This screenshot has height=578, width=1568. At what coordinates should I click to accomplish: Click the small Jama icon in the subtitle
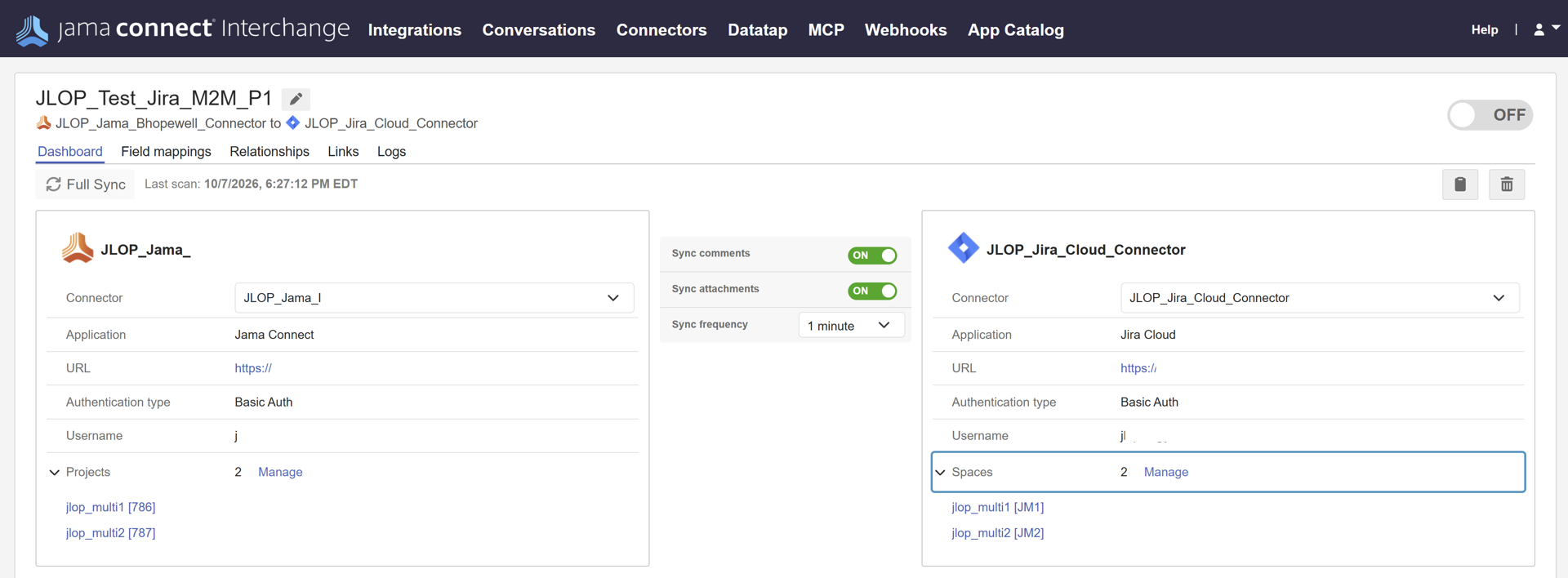[43, 123]
